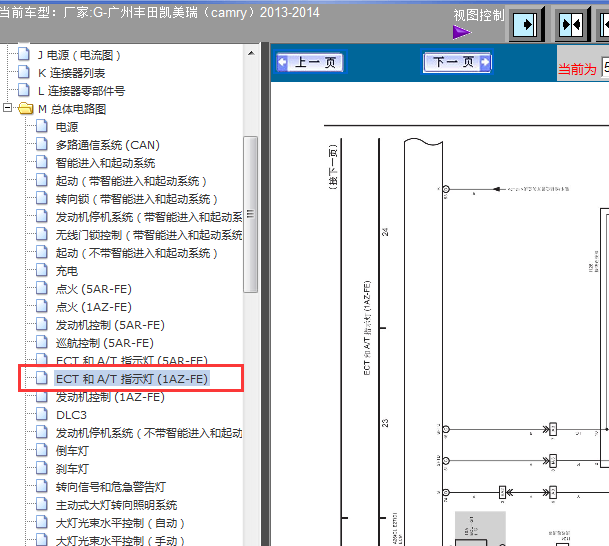
Task: Select the 电源 circuit diagram
Action: click(67, 127)
